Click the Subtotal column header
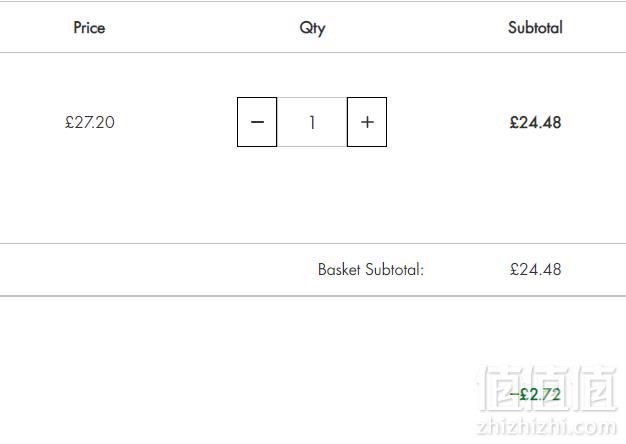This screenshot has width=626, height=444. 535,28
